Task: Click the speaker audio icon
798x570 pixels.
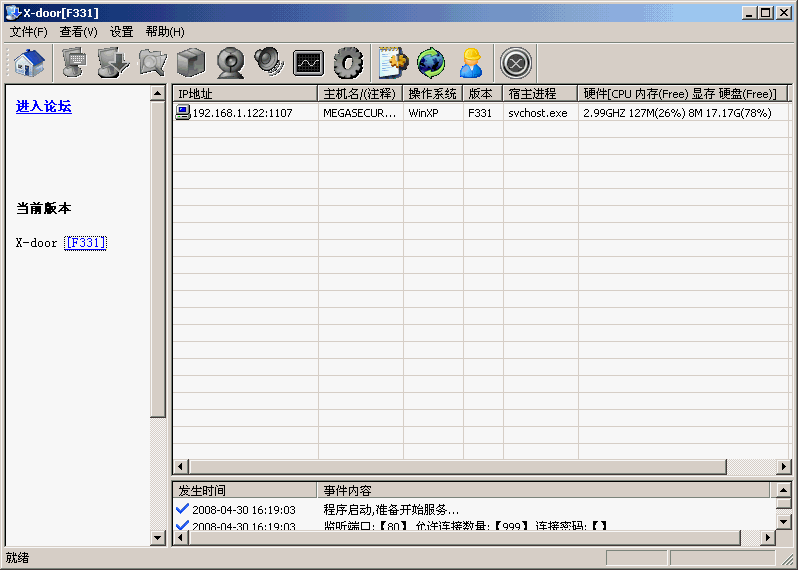Action: pos(269,63)
